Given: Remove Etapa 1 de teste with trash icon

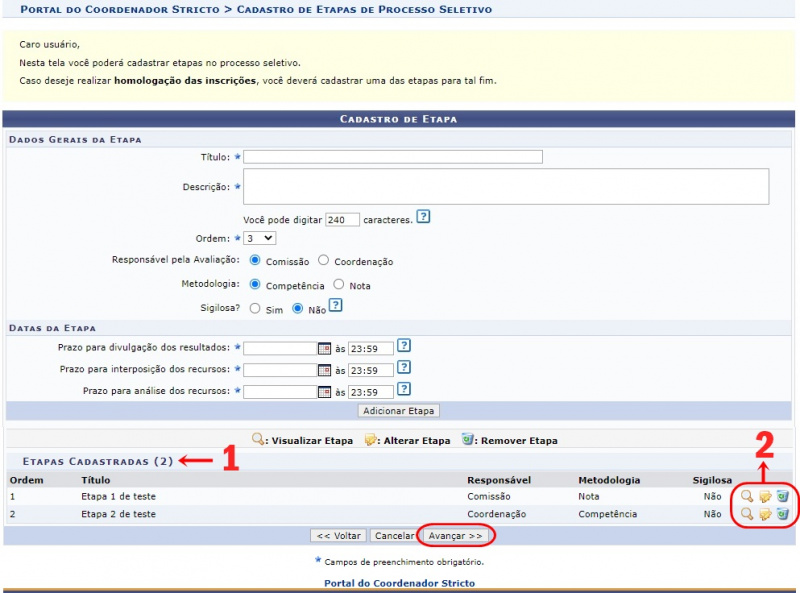Looking at the screenshot, I should [x=783, y=496].
